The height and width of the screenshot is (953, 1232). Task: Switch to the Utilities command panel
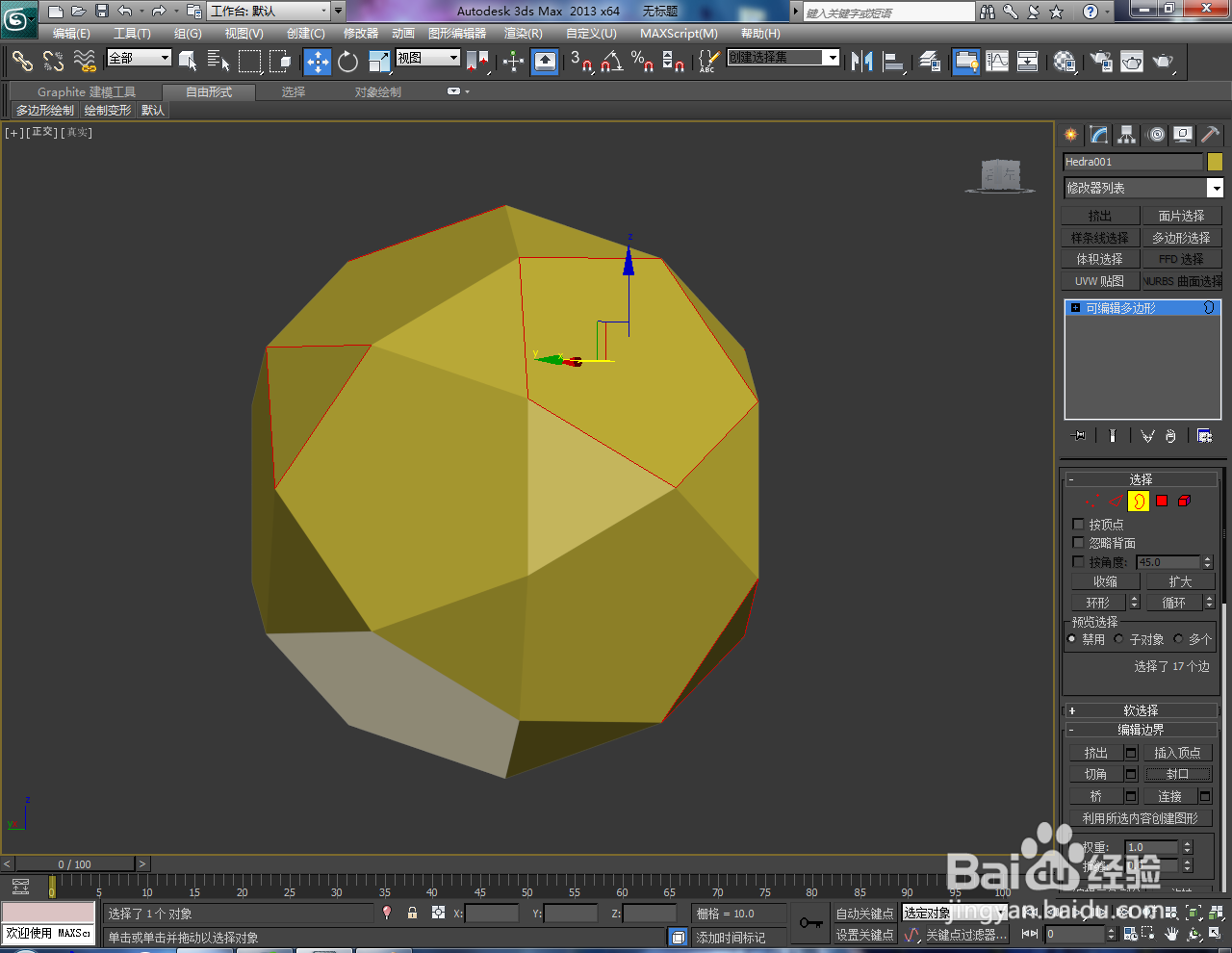1211,135
